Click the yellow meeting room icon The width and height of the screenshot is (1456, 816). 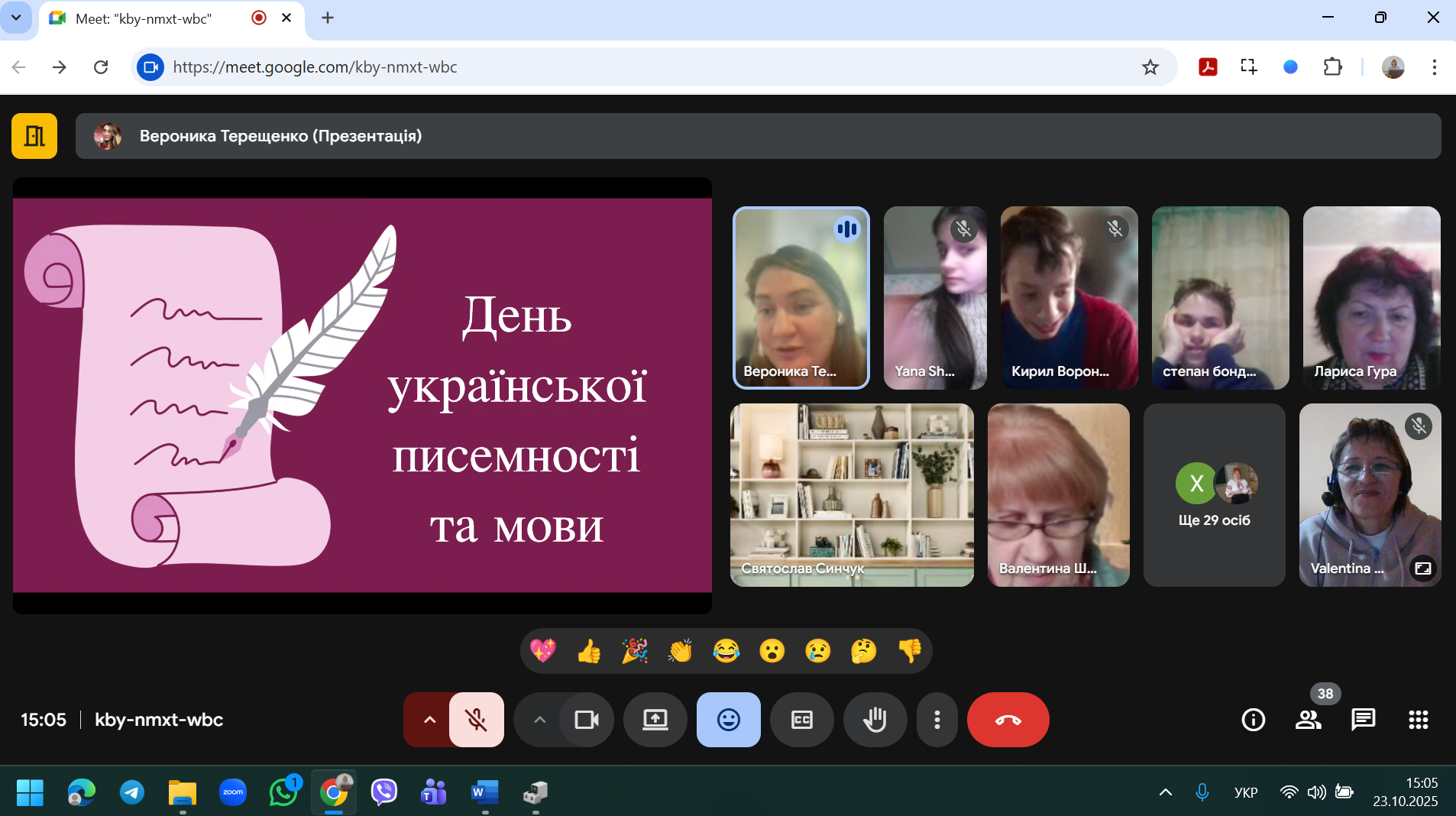(34, 136)
